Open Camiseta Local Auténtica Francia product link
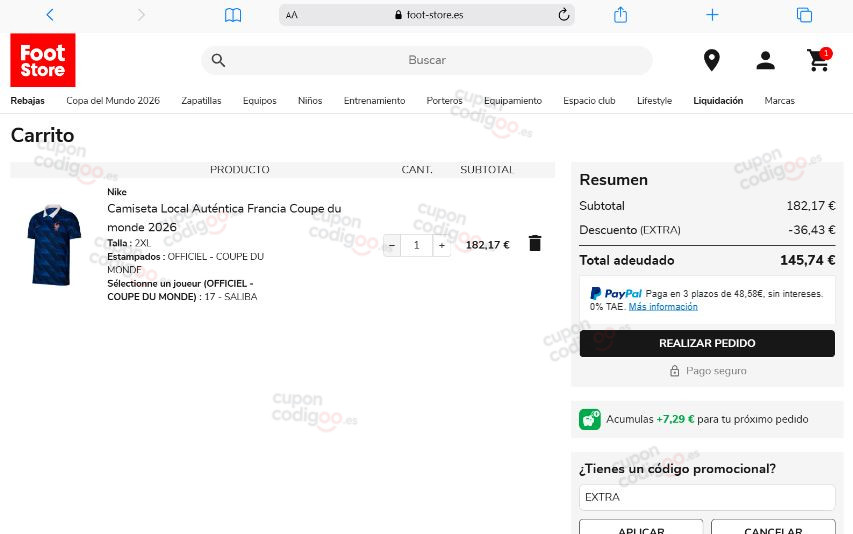 tap(224, 218)
